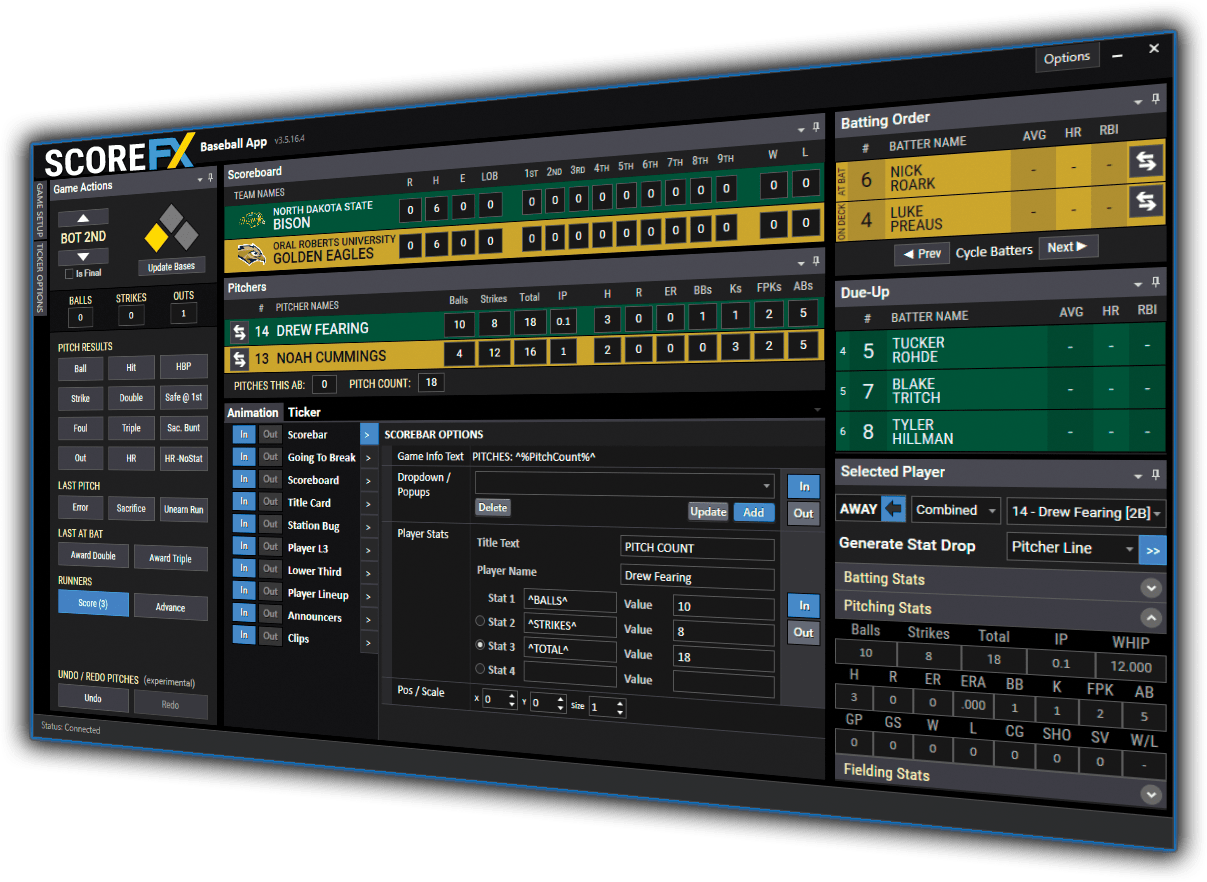Toggle the Is Final checkbox
1207x882 pixels.
[x=68, y=273]
